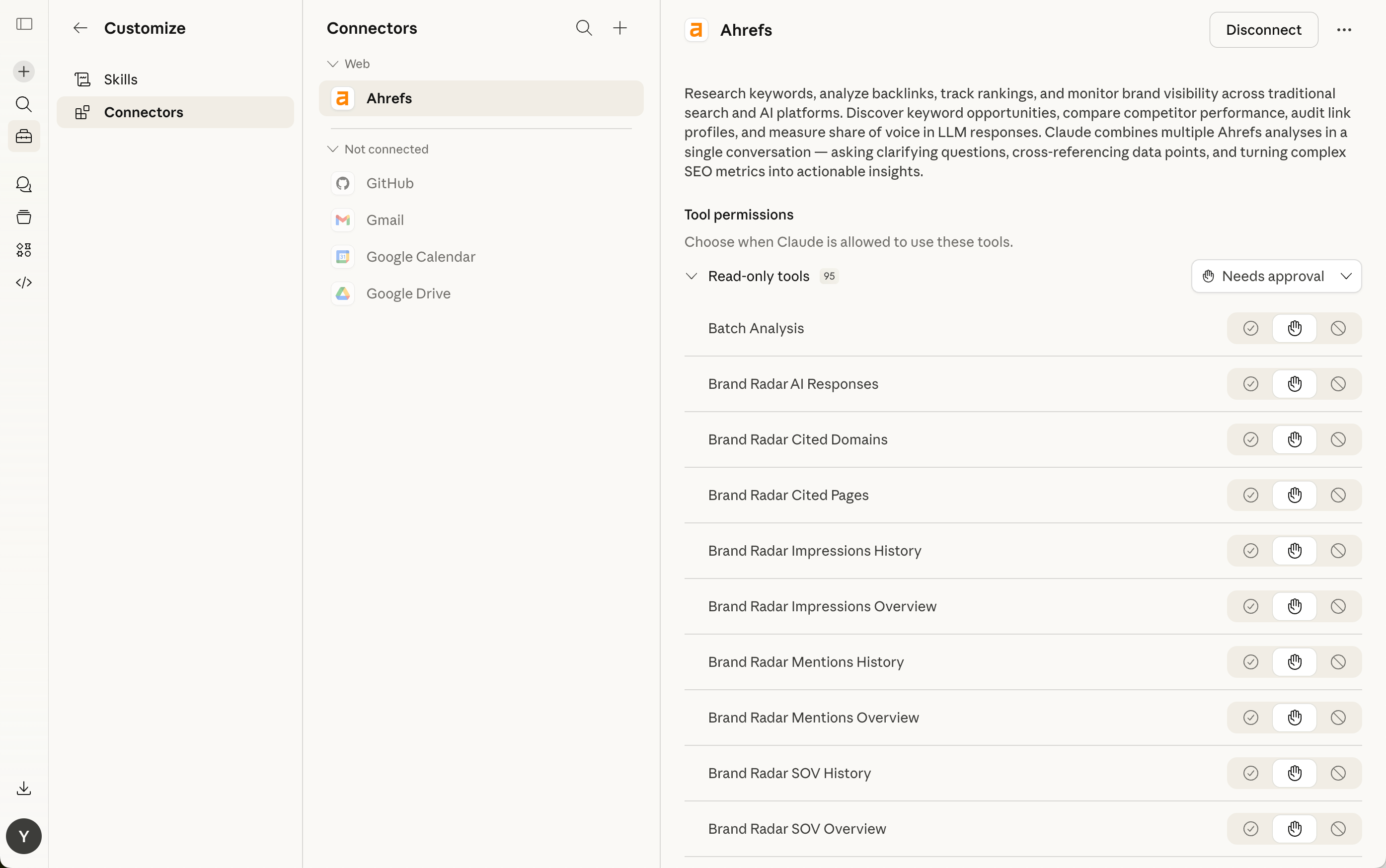Toggle the sidebar panel icon
The image size is (1386, 868).
coord(24,24)
